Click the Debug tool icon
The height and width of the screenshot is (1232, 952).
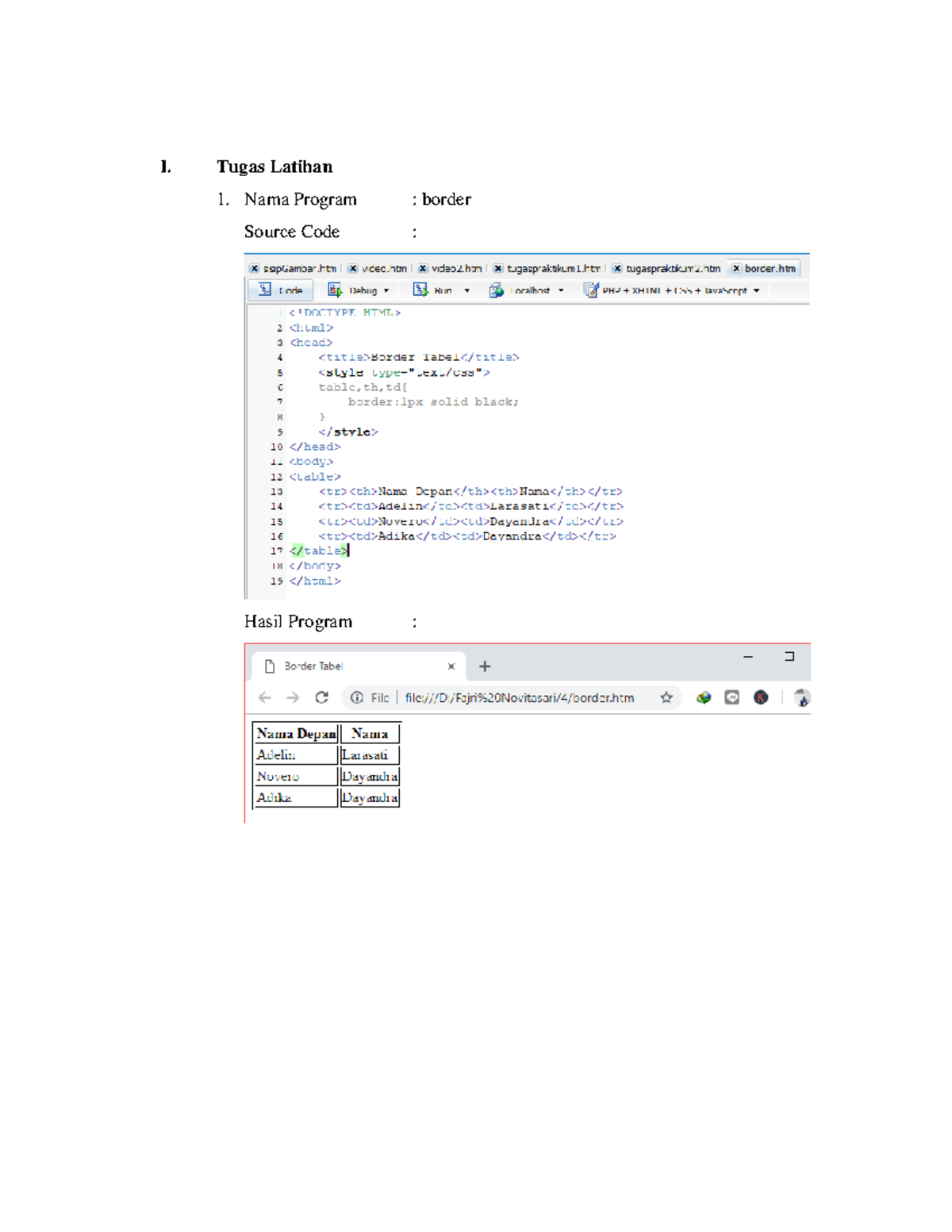tap(335, 290)
